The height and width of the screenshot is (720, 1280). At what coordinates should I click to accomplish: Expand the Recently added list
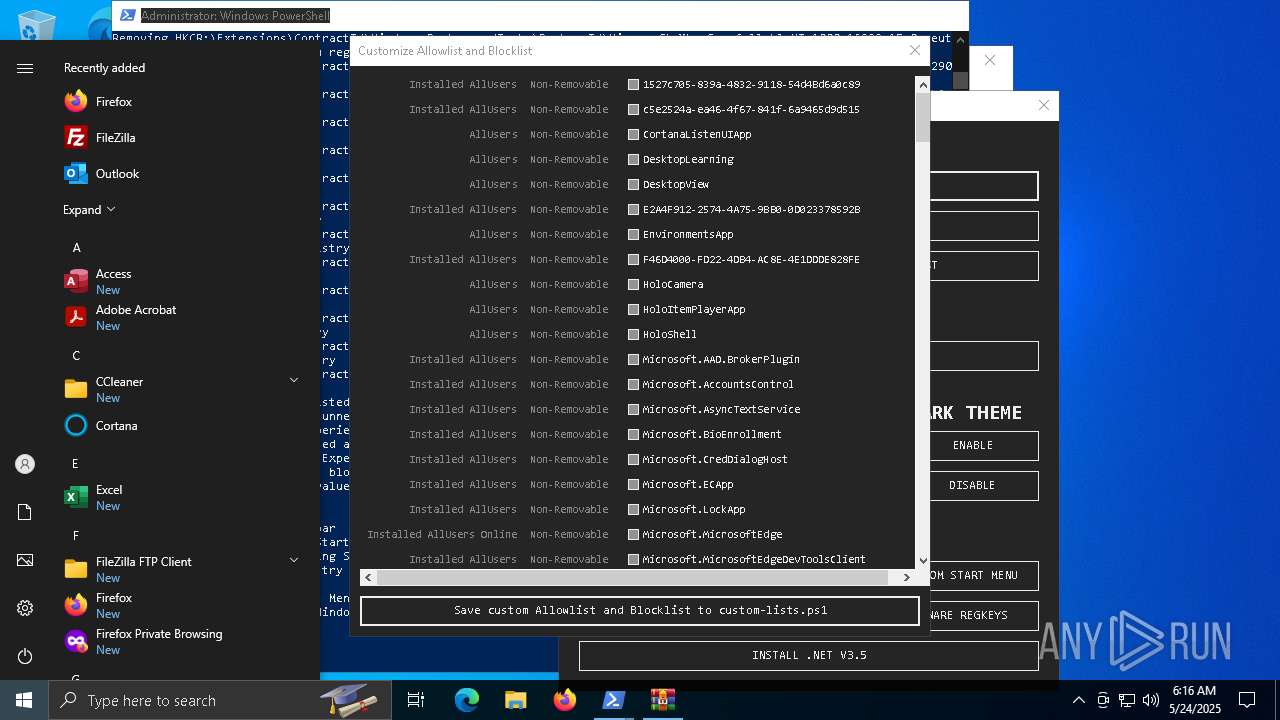89,210
